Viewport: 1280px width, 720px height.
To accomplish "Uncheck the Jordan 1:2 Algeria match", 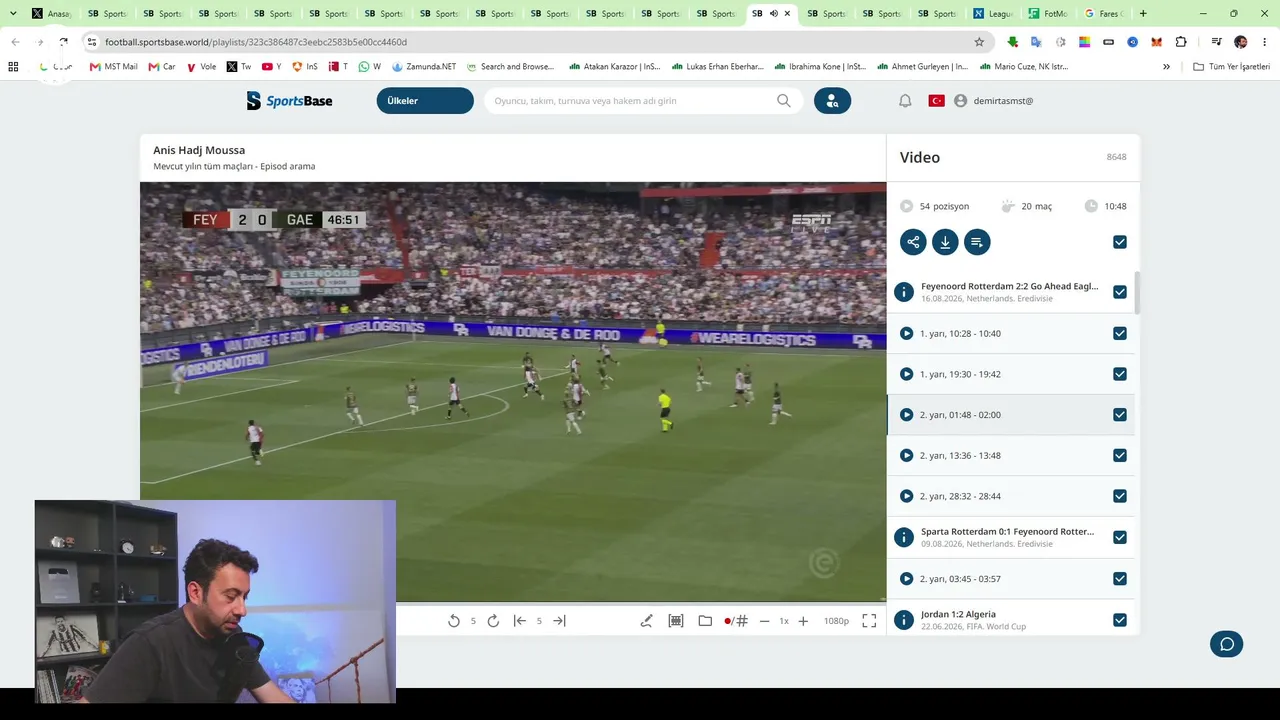I will (x=1120, y=620).
